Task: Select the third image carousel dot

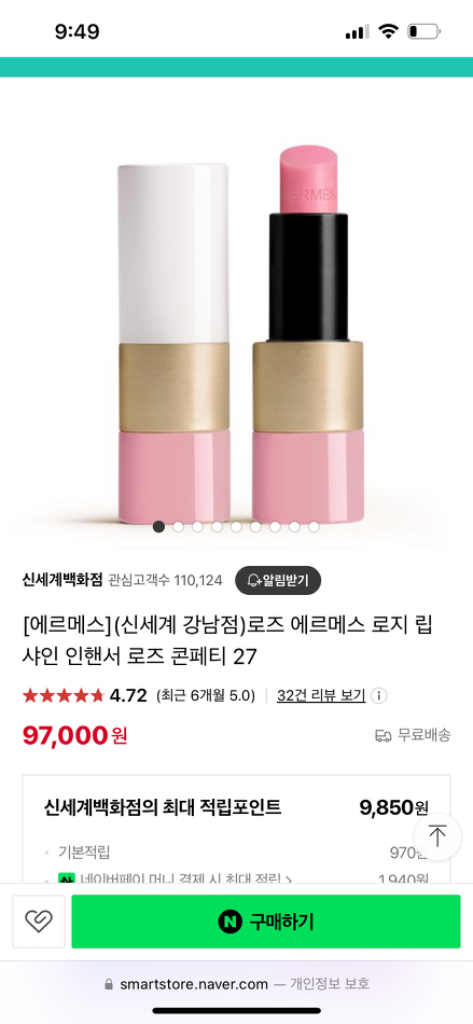Action: coord(197,526)
